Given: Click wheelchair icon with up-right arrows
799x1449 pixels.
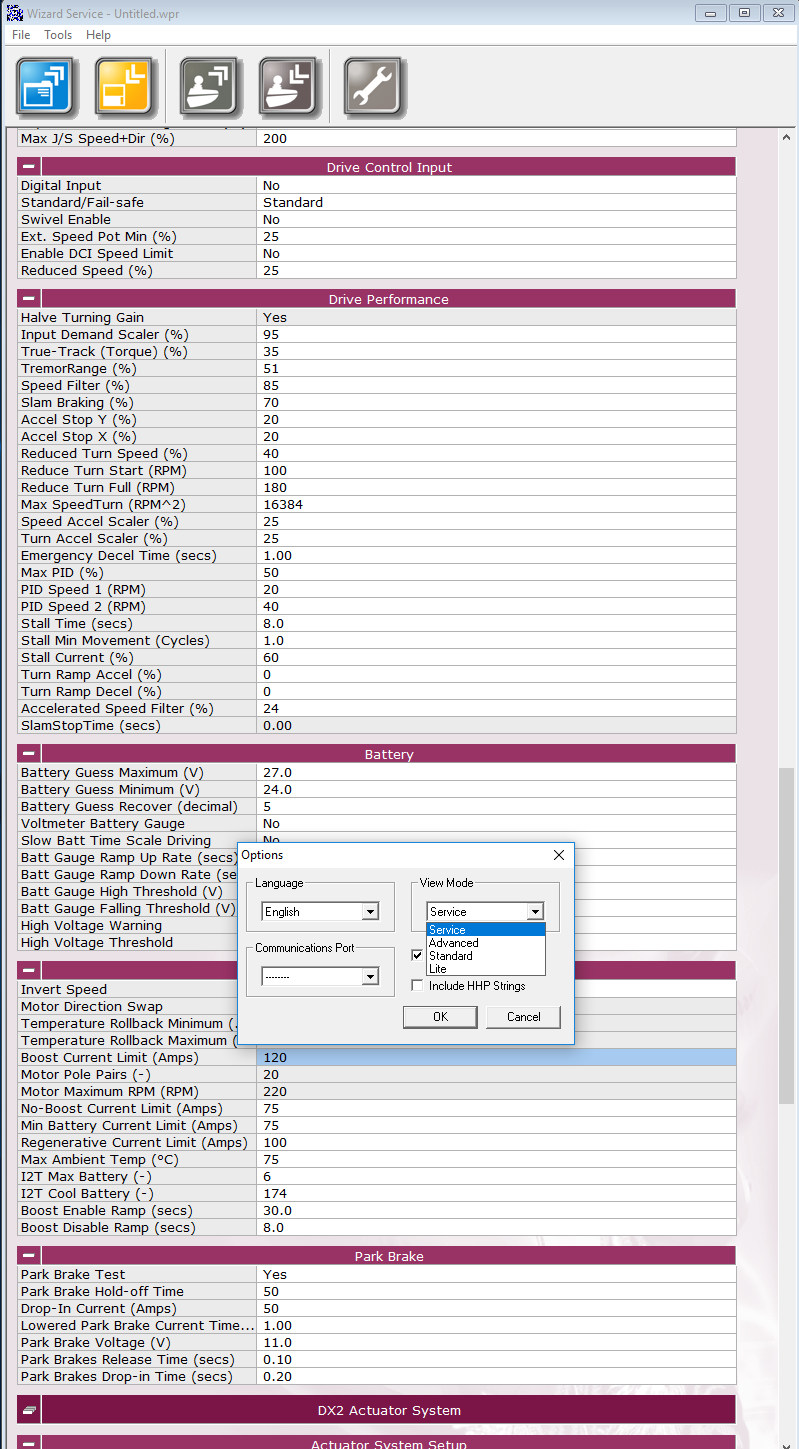Looking at the screenshot, I should pyautogui.click(x=210, y=86).
